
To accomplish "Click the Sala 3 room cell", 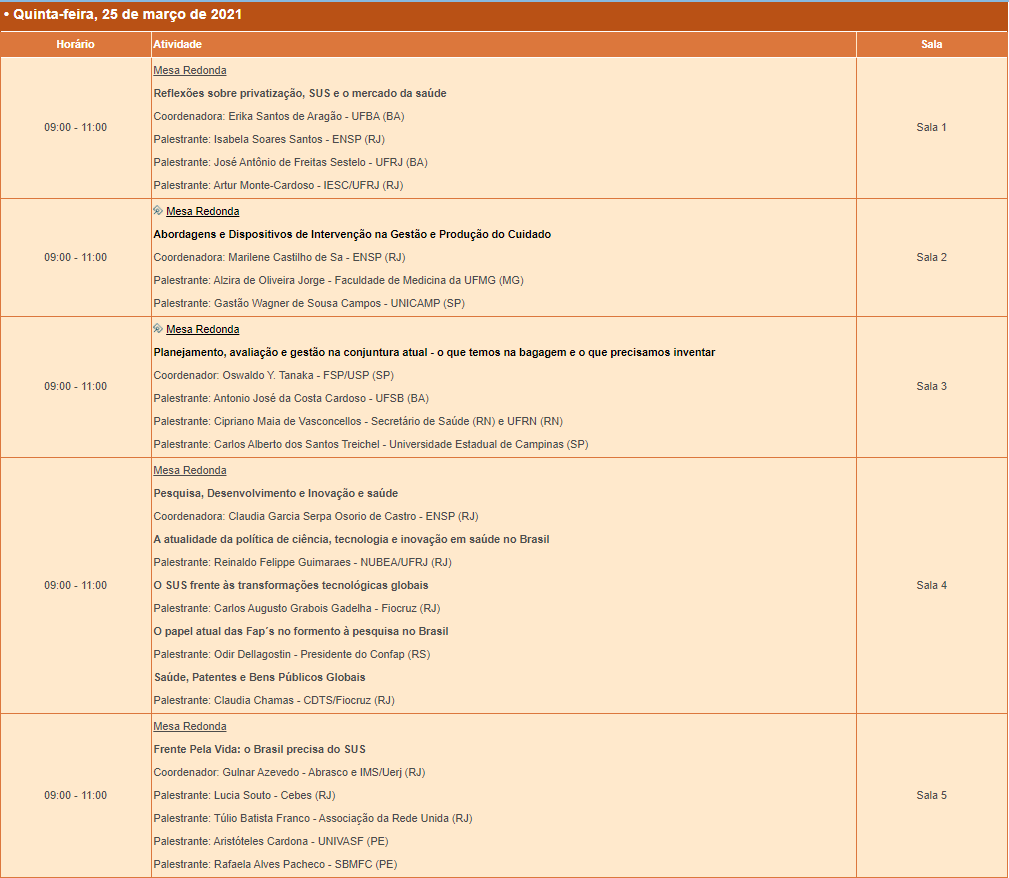I will tap(932, 386).
